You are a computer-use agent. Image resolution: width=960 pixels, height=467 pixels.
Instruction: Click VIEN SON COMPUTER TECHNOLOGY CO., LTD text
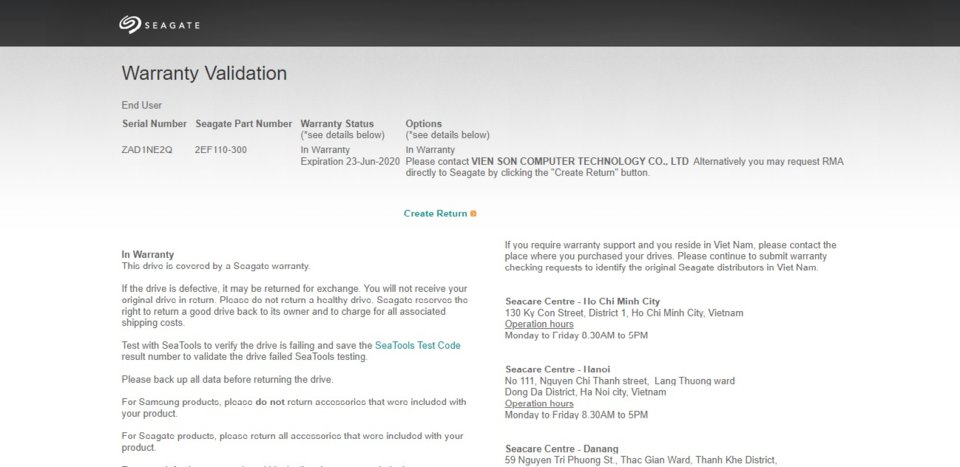tap(580, 162)
